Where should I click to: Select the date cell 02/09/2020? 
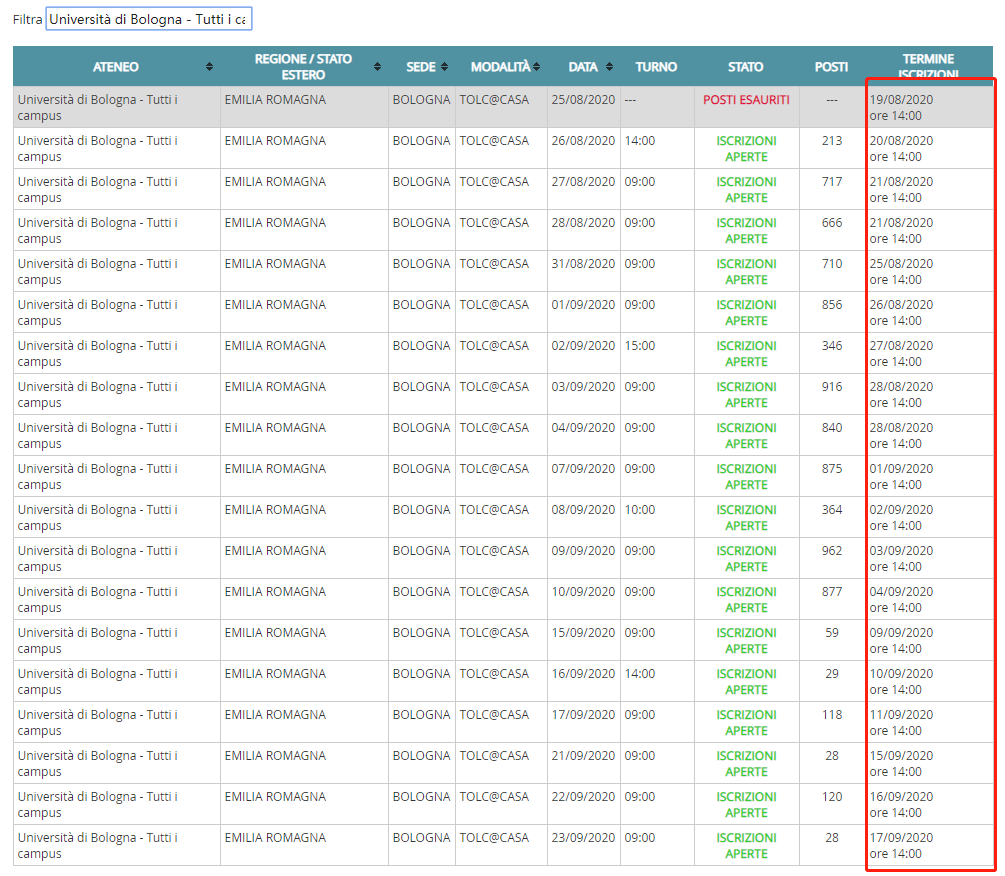pos(583,346)
